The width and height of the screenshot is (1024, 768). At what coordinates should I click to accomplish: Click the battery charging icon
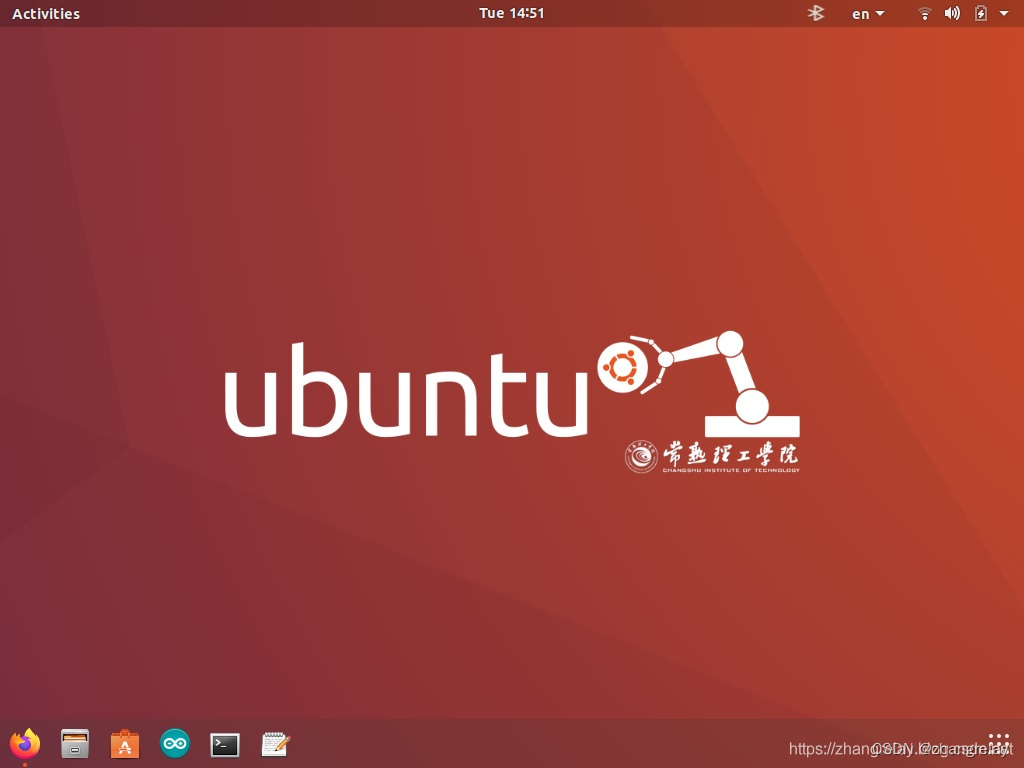pos(981,13)
